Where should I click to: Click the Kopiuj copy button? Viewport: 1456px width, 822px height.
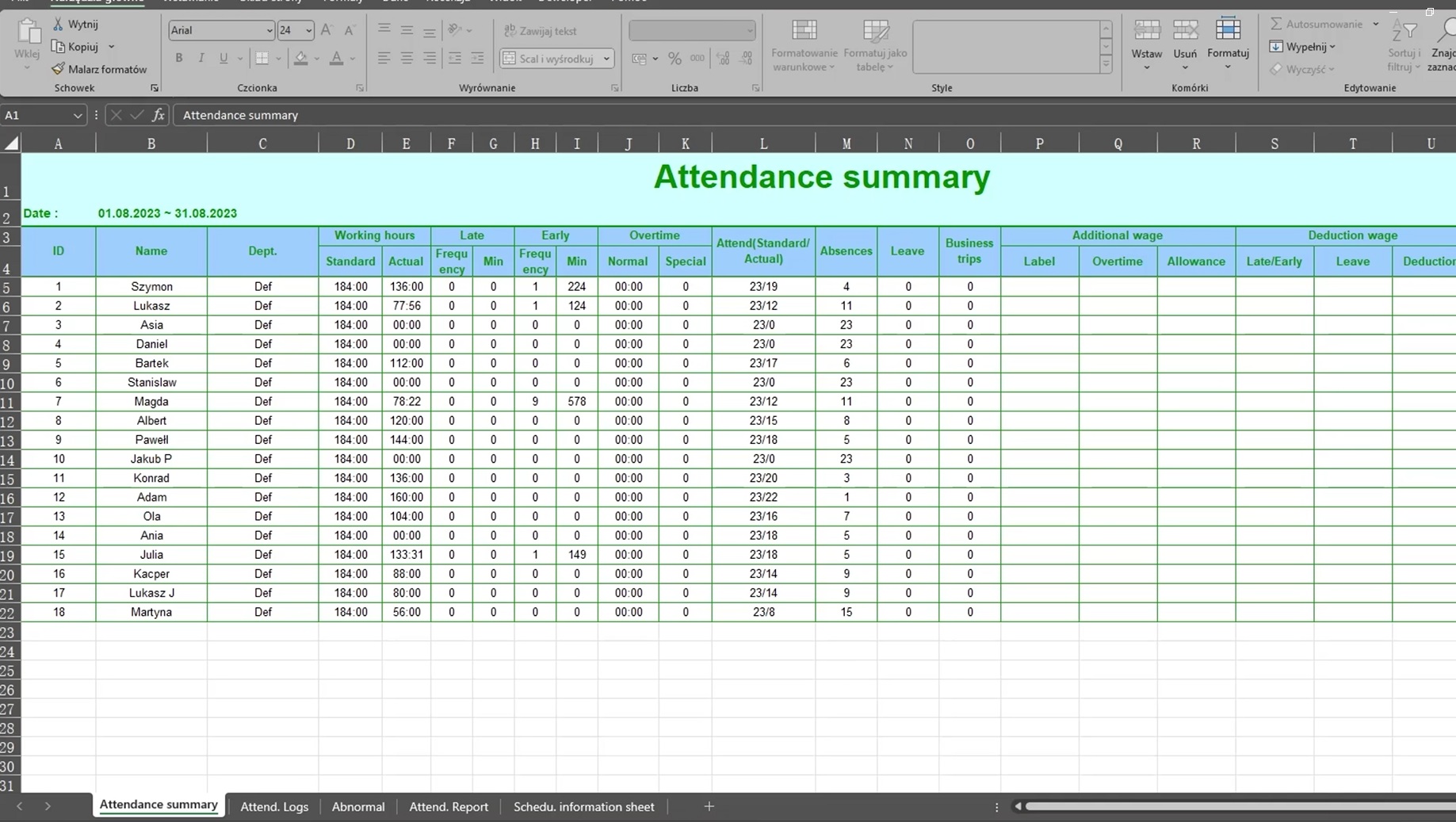coord(75,47)
